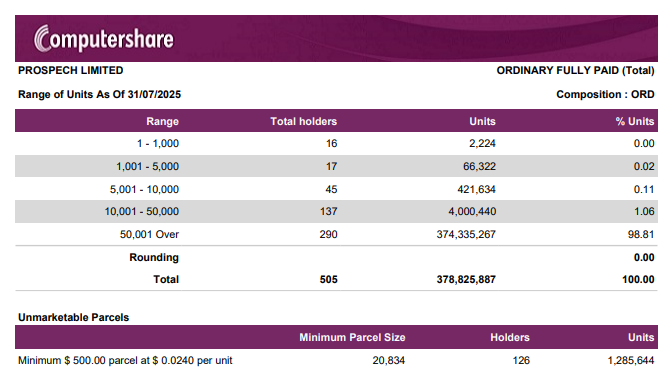Select the 20,834 minimum parcel value
The image size is (672, 386).
pyautogui.click(x=388, y=360)
